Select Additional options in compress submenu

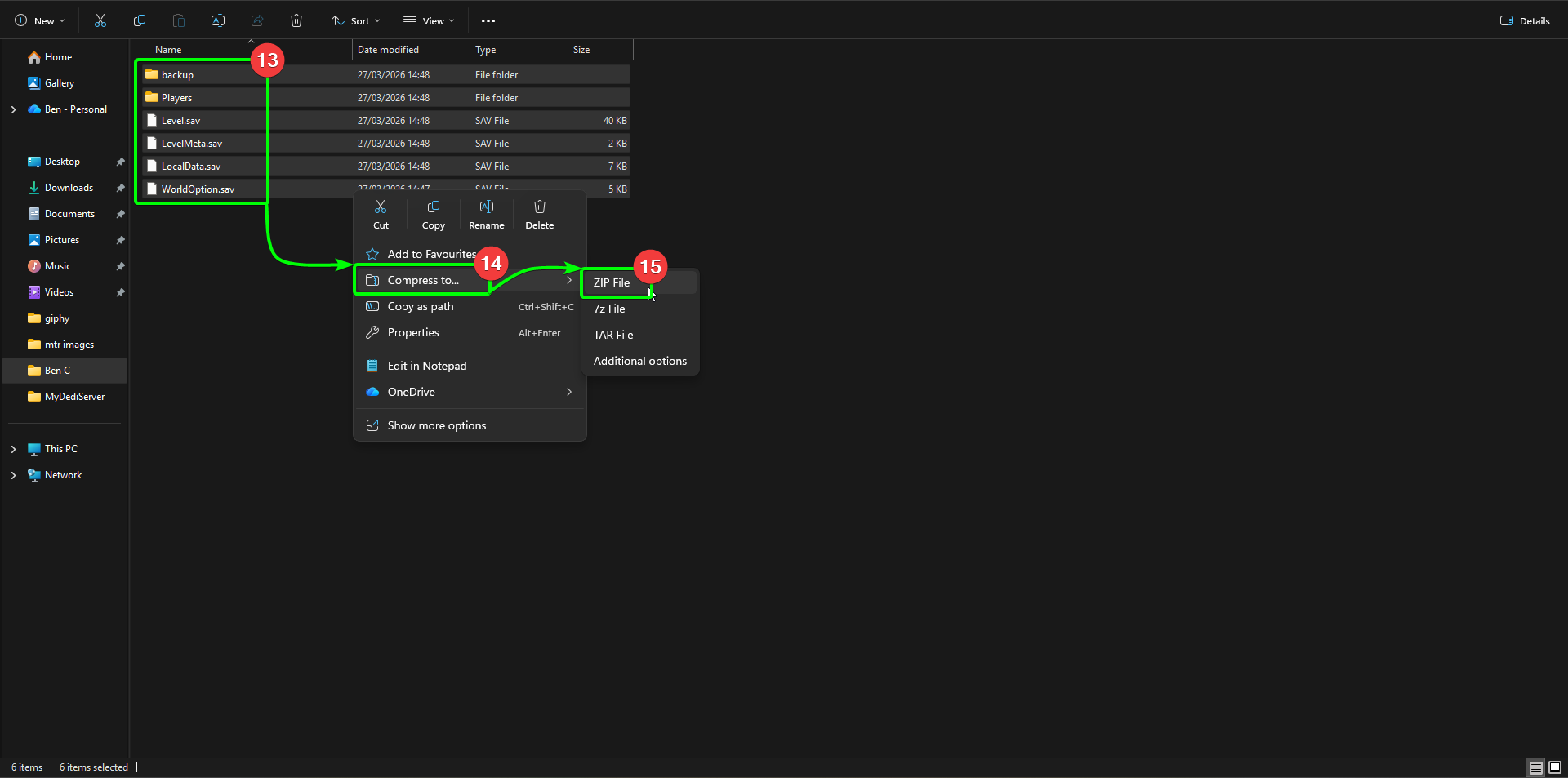639,361
